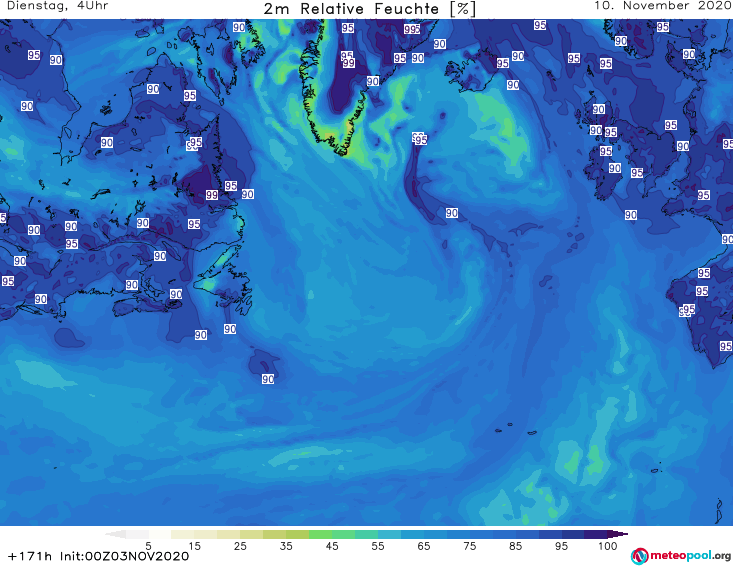
Task: Click the 'Init:00Z03NOV2020' run label
Action: tap(124, 556)
